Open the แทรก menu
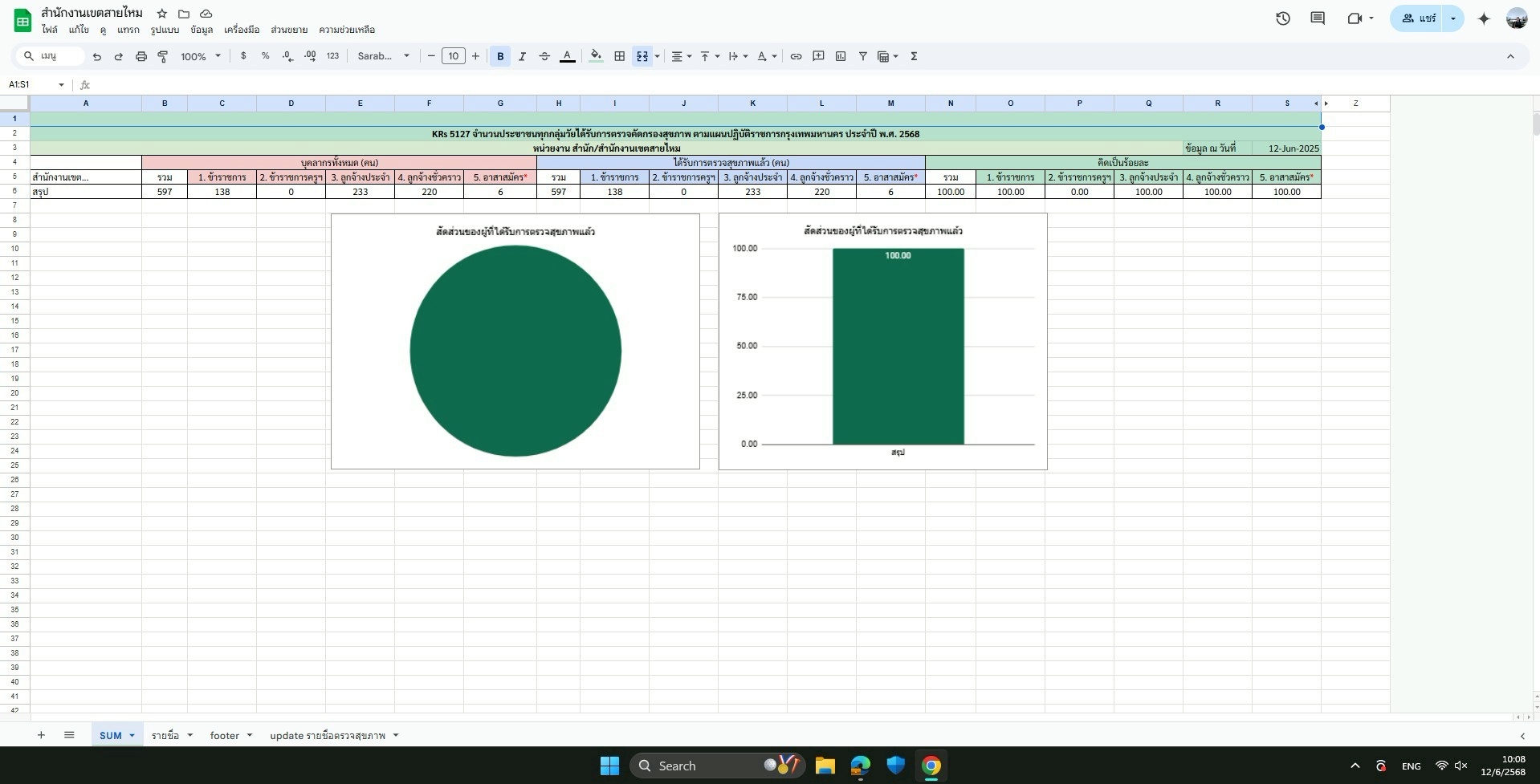Image resolution: width=1540 pixels, height=784 pixels. pyautogui.click(x=128, y=30)
